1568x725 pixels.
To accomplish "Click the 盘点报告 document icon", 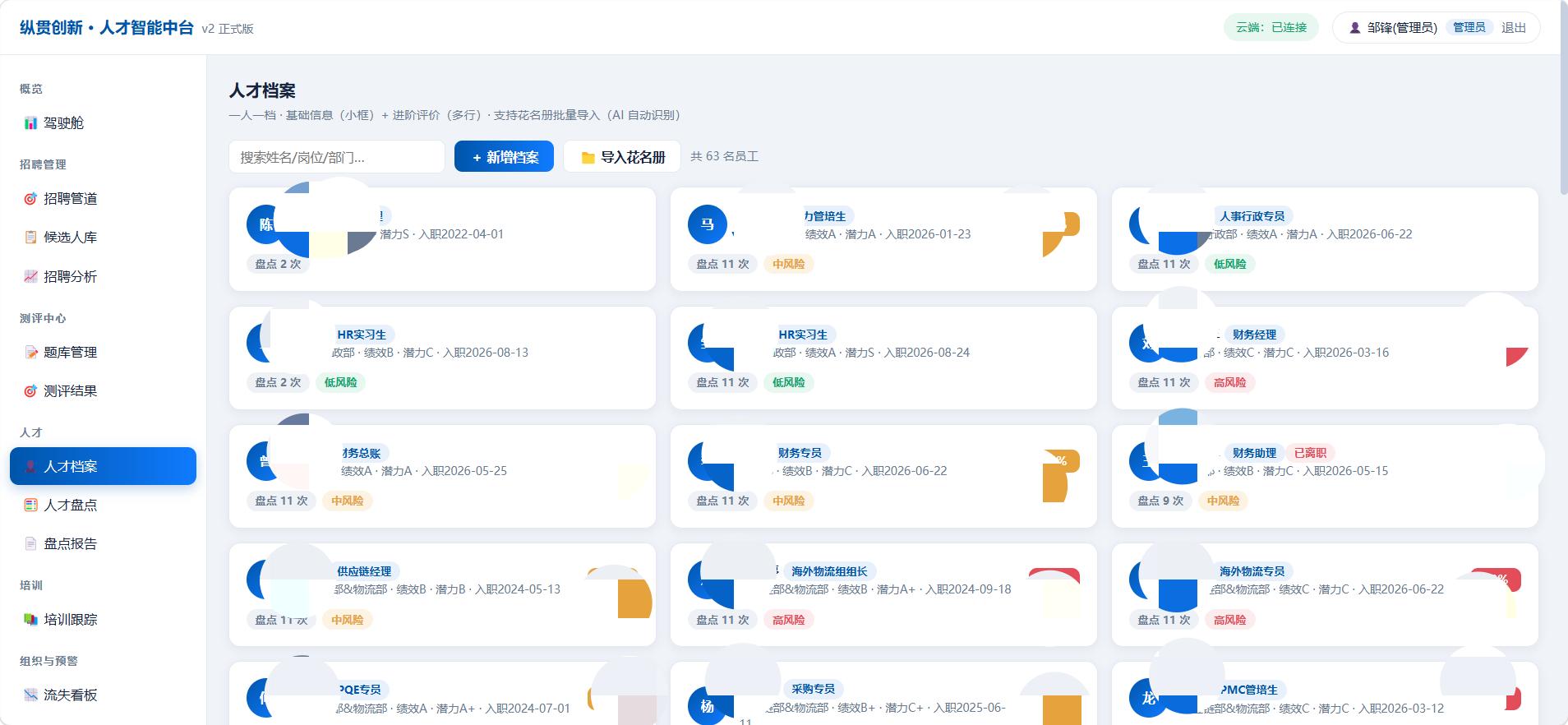I will point(30,544).
